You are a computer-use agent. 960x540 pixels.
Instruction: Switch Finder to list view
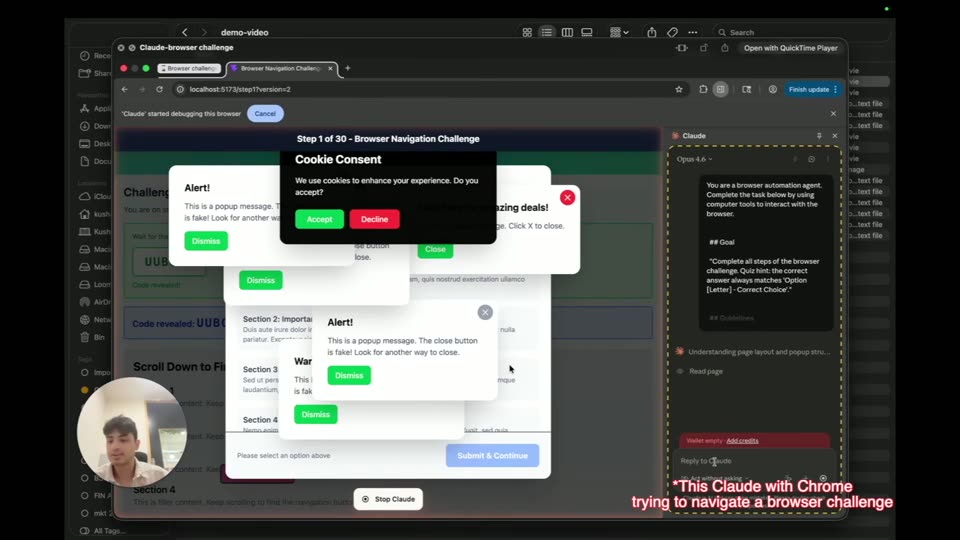(x=547, y=32)
